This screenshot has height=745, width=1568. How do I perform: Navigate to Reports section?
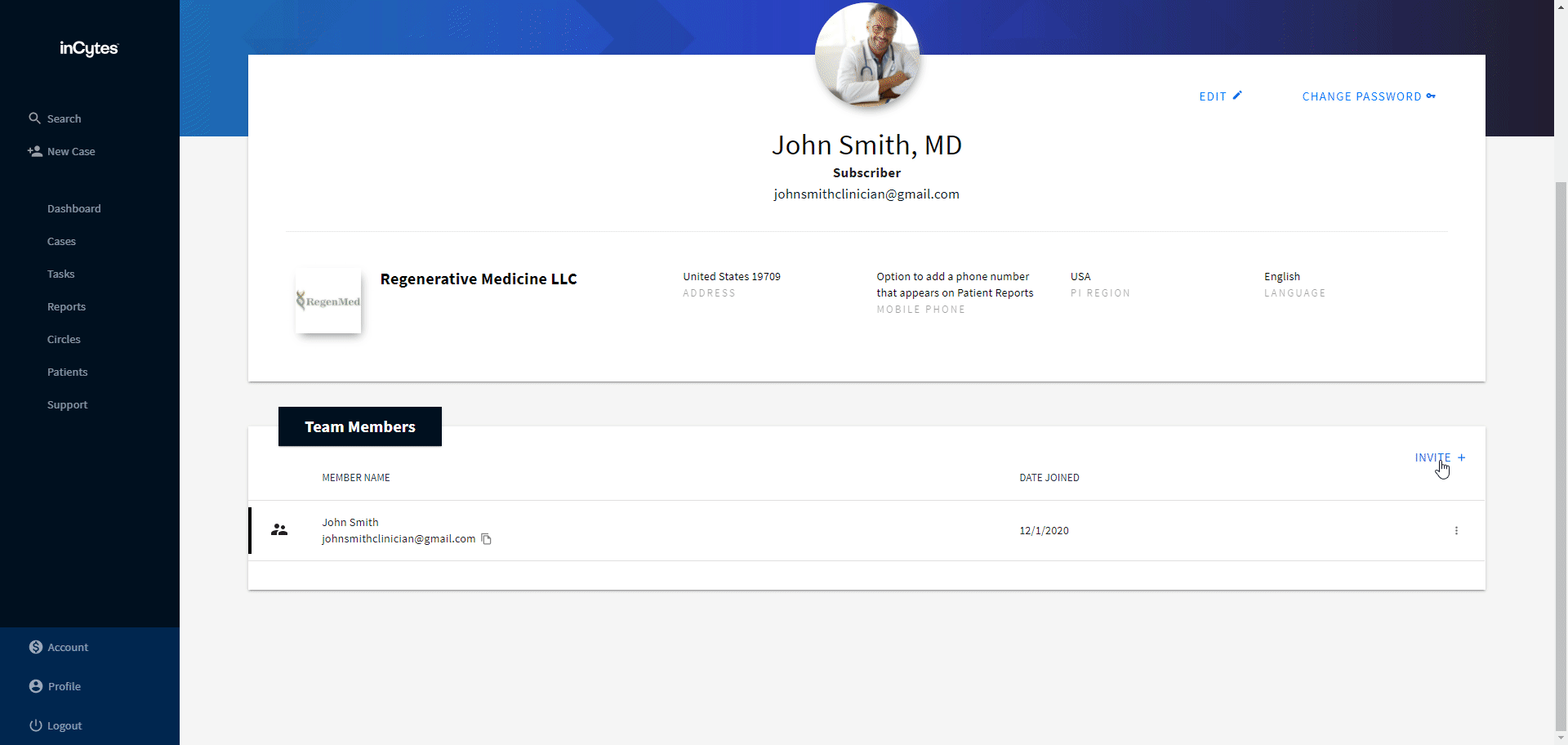point(66,306)
